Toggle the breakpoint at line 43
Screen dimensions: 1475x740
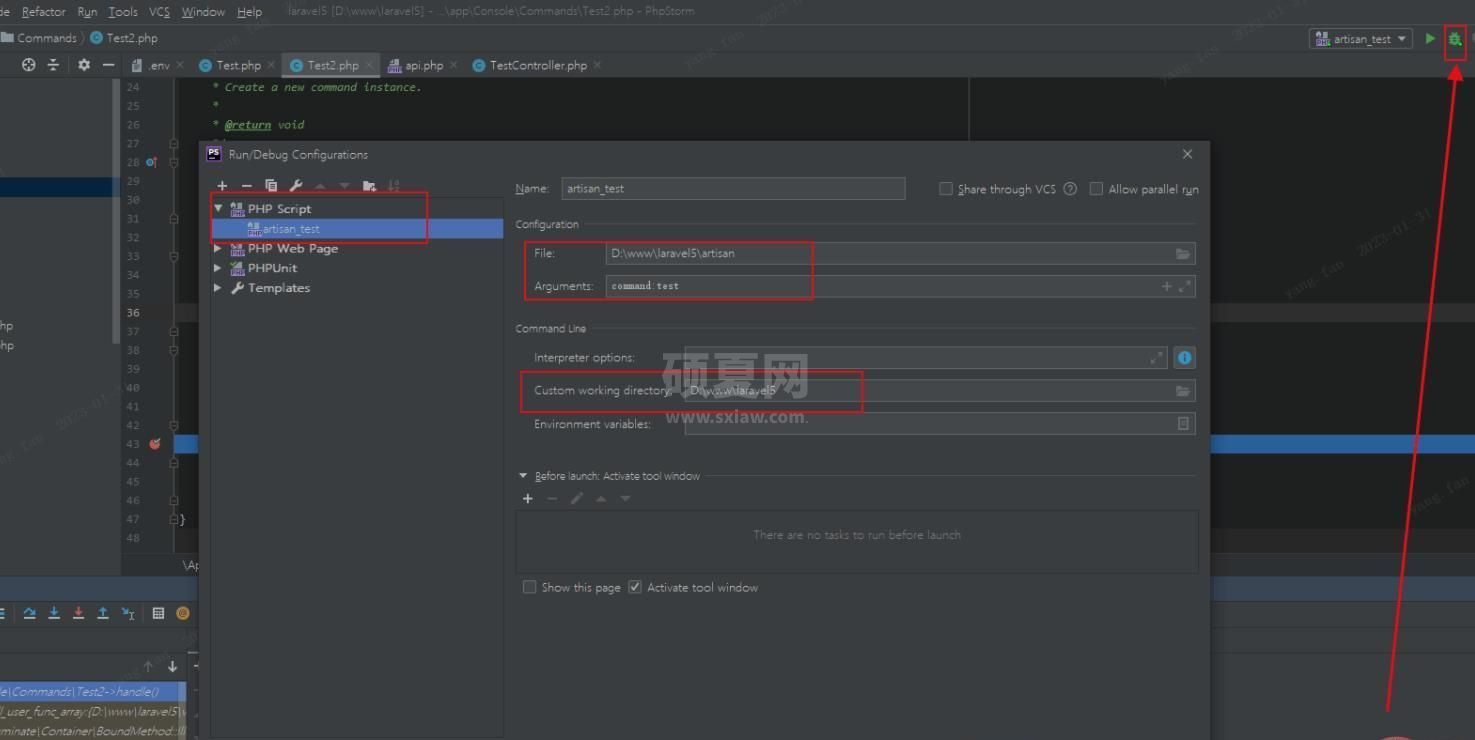[x=155, y=444]
